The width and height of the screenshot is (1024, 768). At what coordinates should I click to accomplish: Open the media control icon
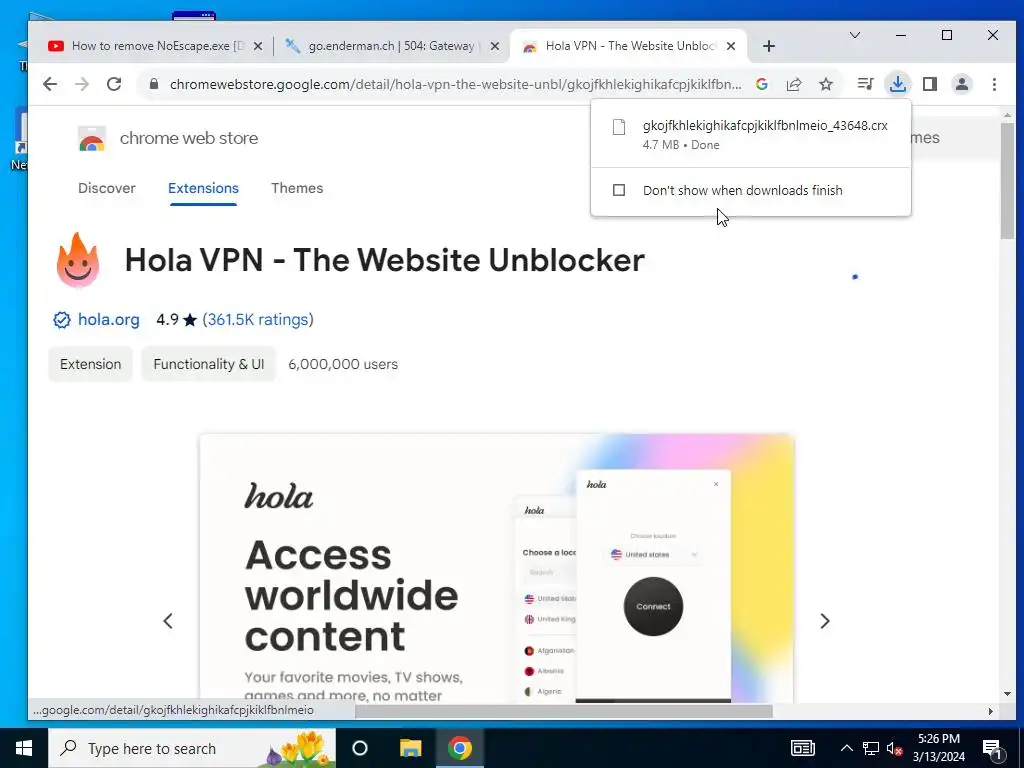pos(865,84)
